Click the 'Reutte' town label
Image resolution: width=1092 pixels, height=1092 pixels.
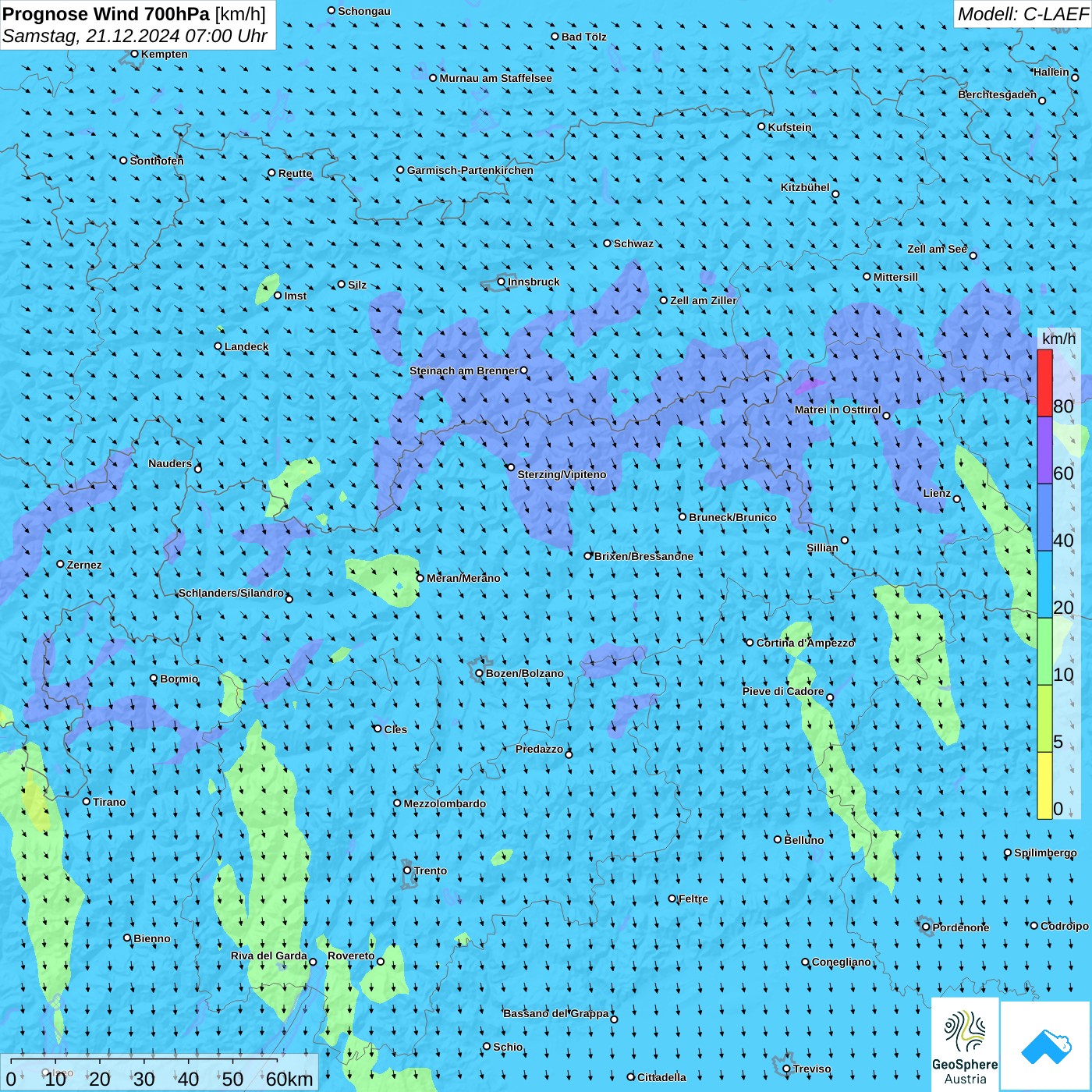[x=295, y=173]
